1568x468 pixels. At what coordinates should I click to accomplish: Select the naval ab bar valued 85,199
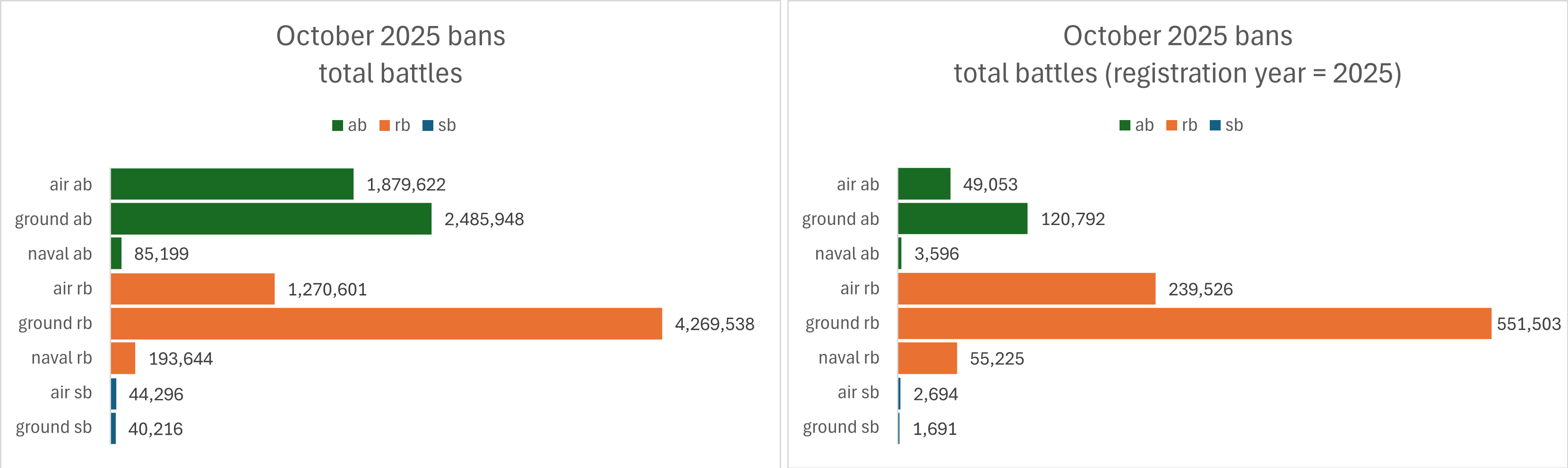pos(116,254)
